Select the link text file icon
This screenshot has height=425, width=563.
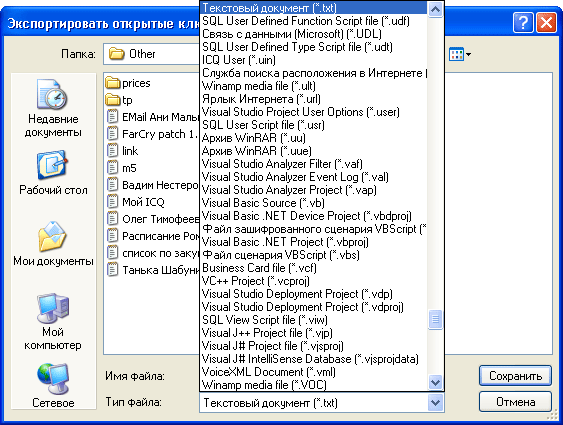pos(113,150)
